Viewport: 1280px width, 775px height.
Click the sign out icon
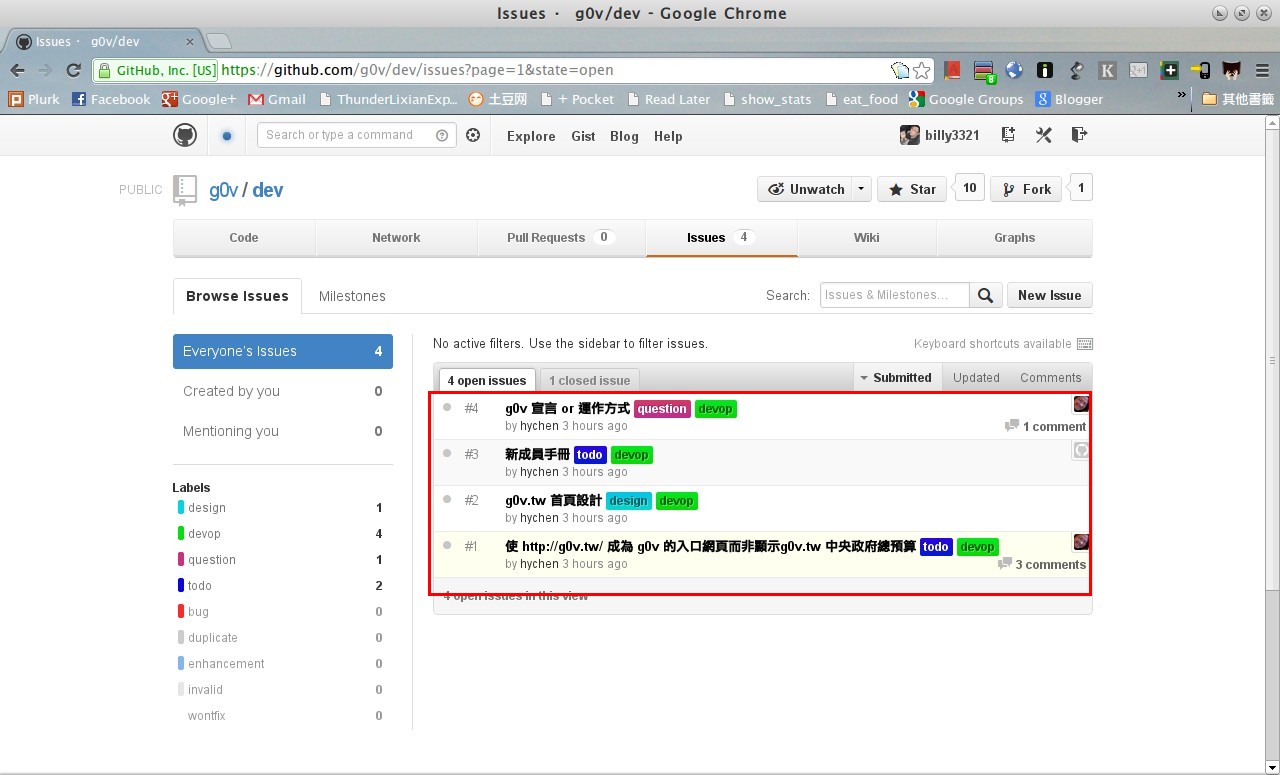click(1079, 135)
